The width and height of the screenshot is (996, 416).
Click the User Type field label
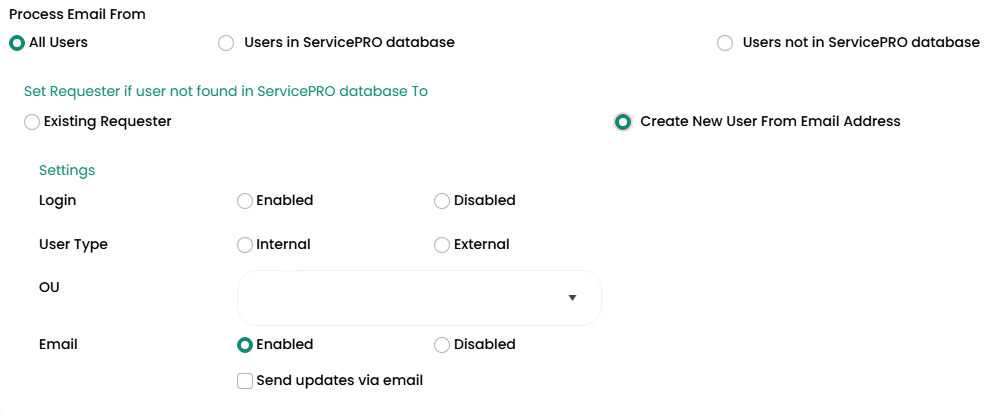click(x=73, y=244)
